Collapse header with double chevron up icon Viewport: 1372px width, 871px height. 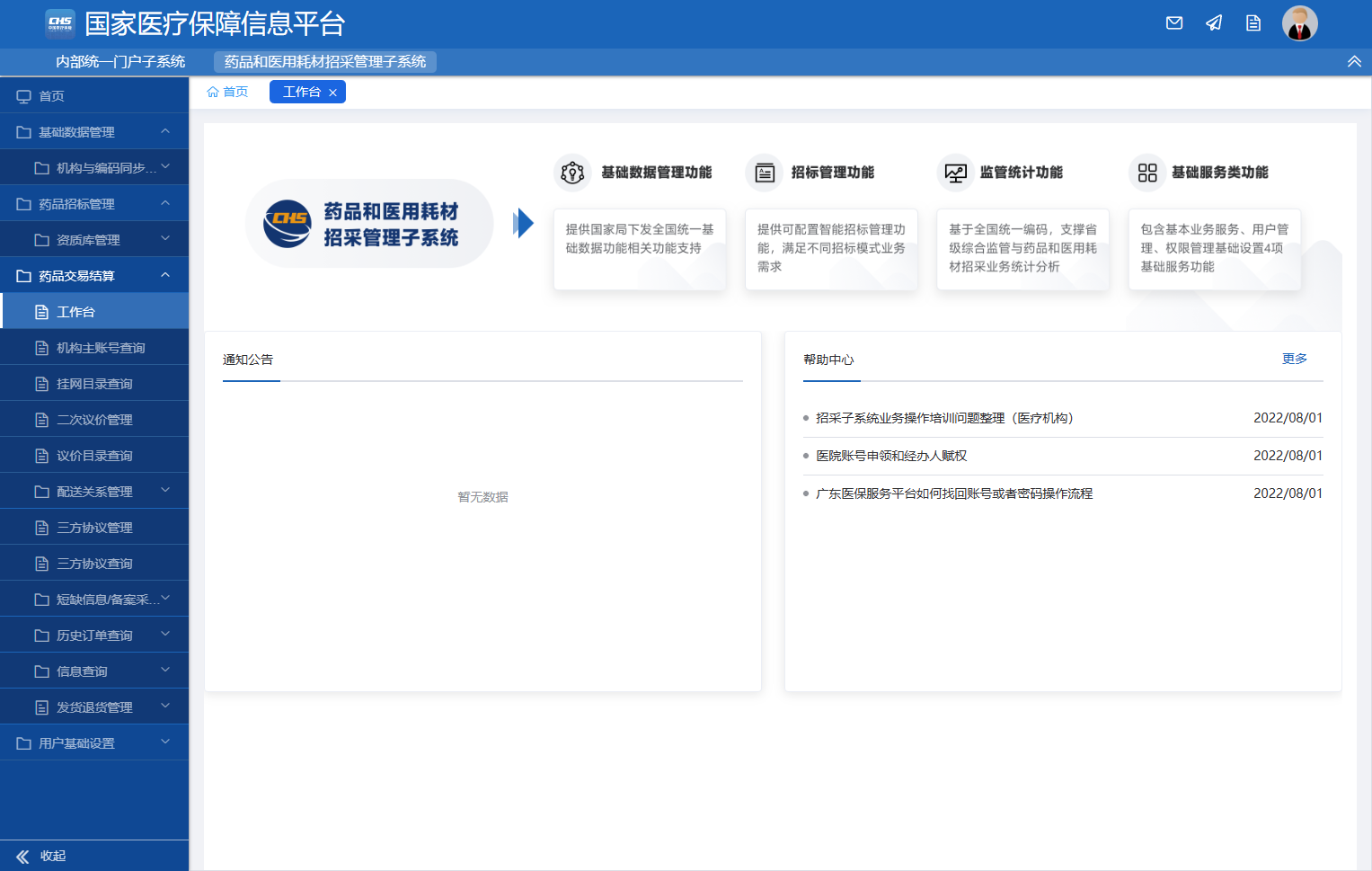pos(1354,61)
